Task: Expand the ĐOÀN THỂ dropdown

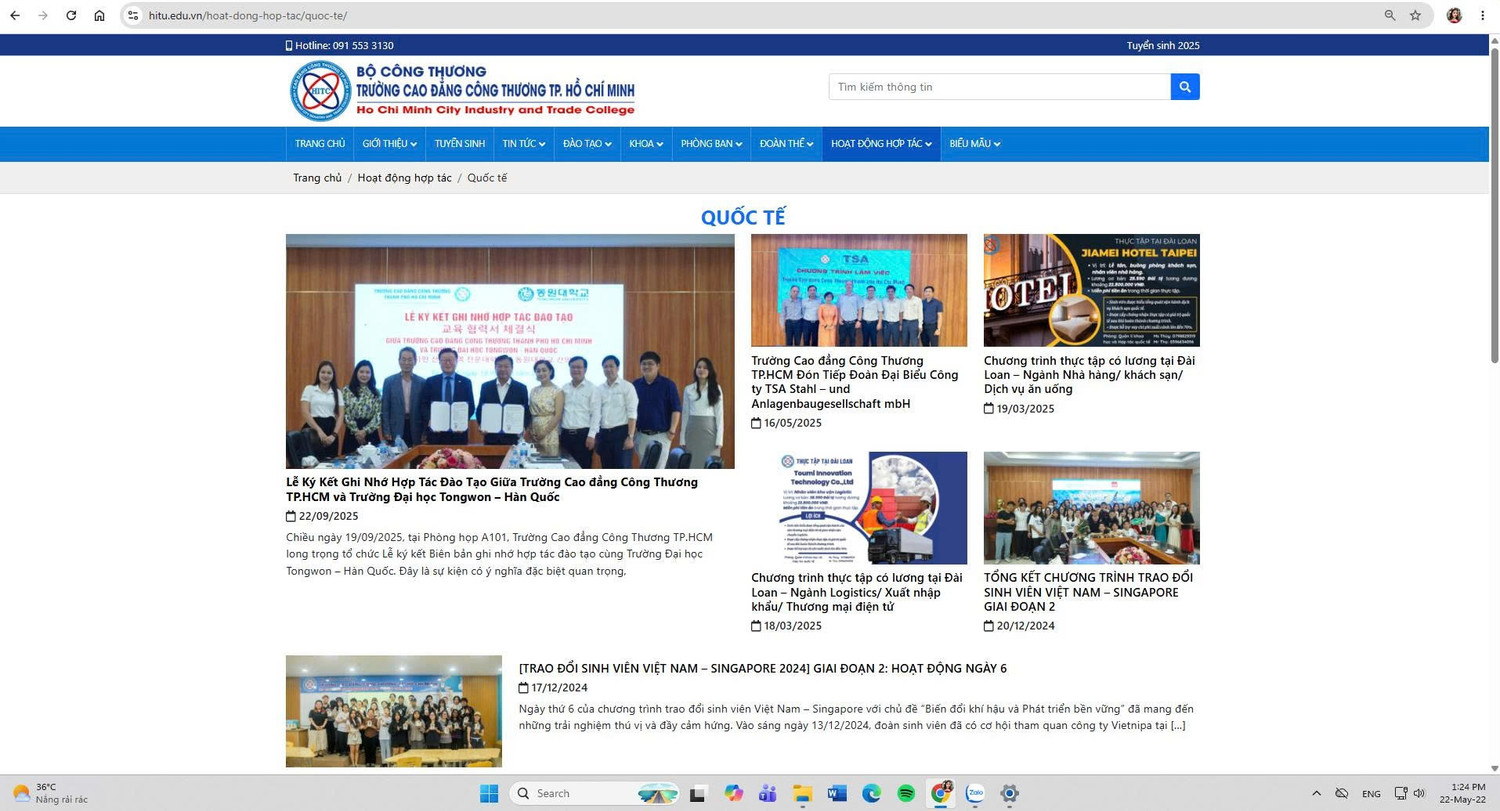Action: pyautogui.click(x=787, y=144)
